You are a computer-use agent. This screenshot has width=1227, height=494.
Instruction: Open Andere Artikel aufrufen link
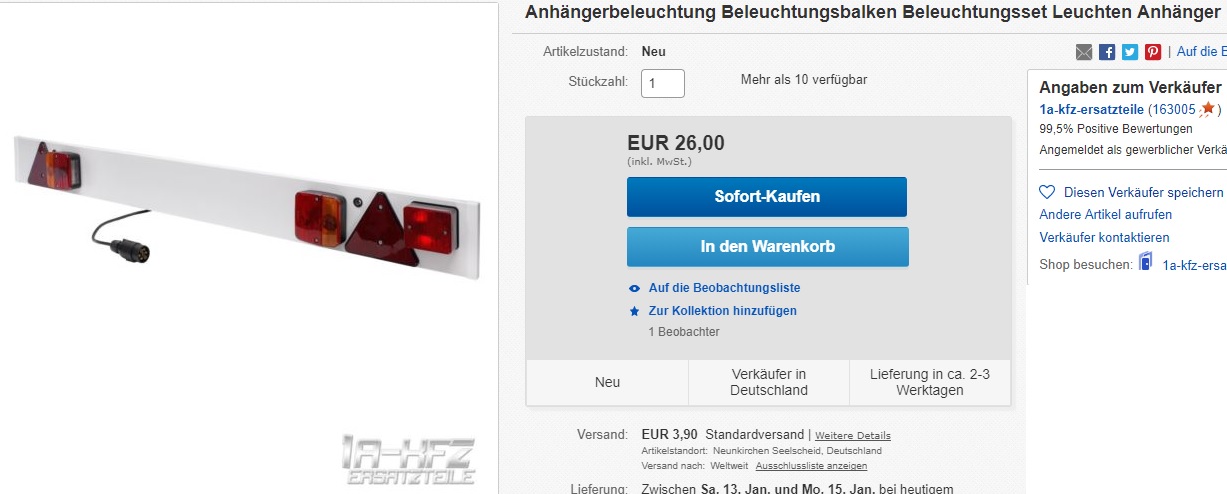click(x=1106, y=215)
